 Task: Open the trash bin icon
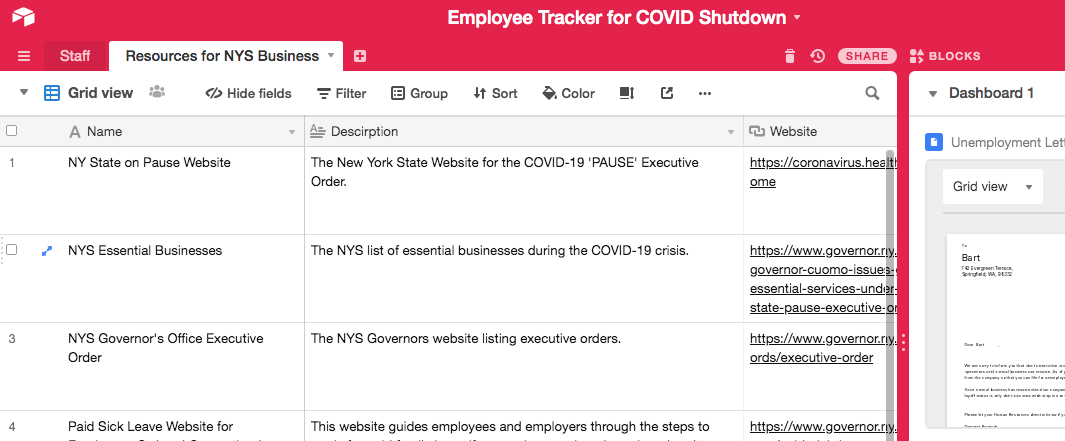(790, 56)
